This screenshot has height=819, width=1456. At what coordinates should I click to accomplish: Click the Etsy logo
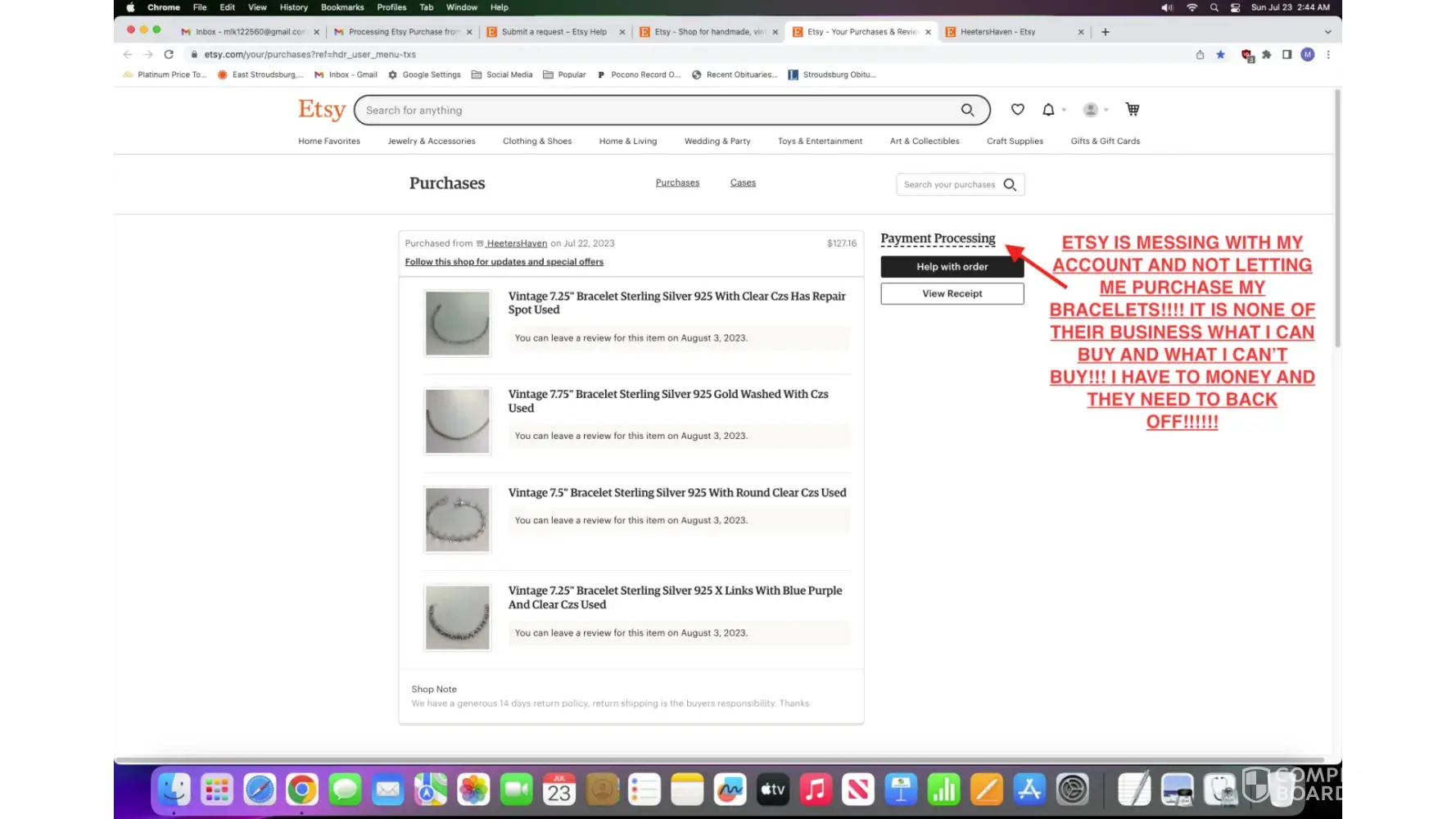[x=322, y=110]
